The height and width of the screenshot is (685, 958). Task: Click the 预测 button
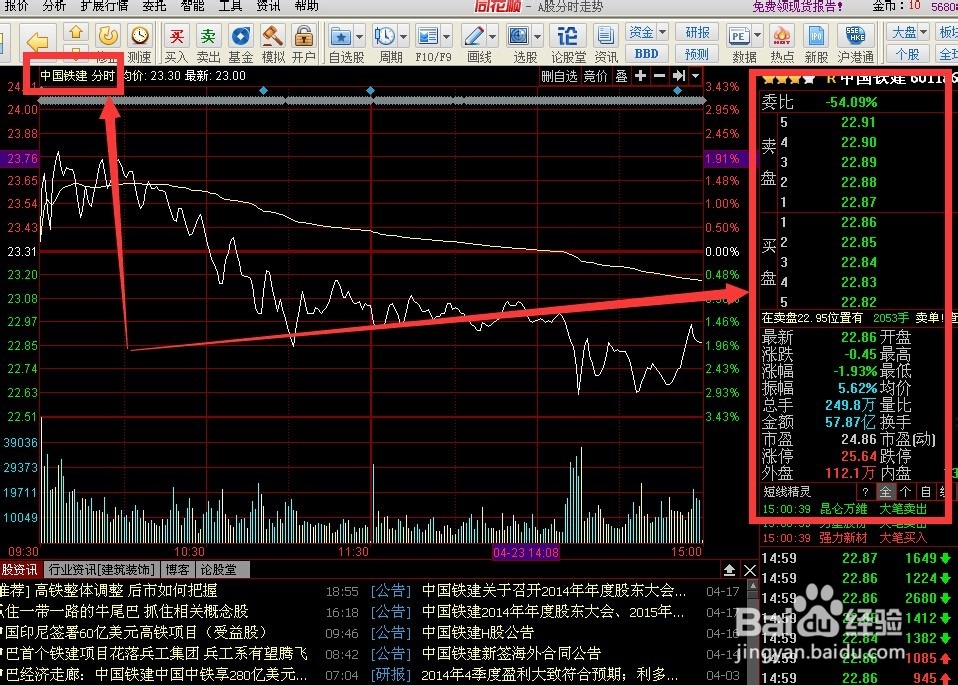click(697, 54)
